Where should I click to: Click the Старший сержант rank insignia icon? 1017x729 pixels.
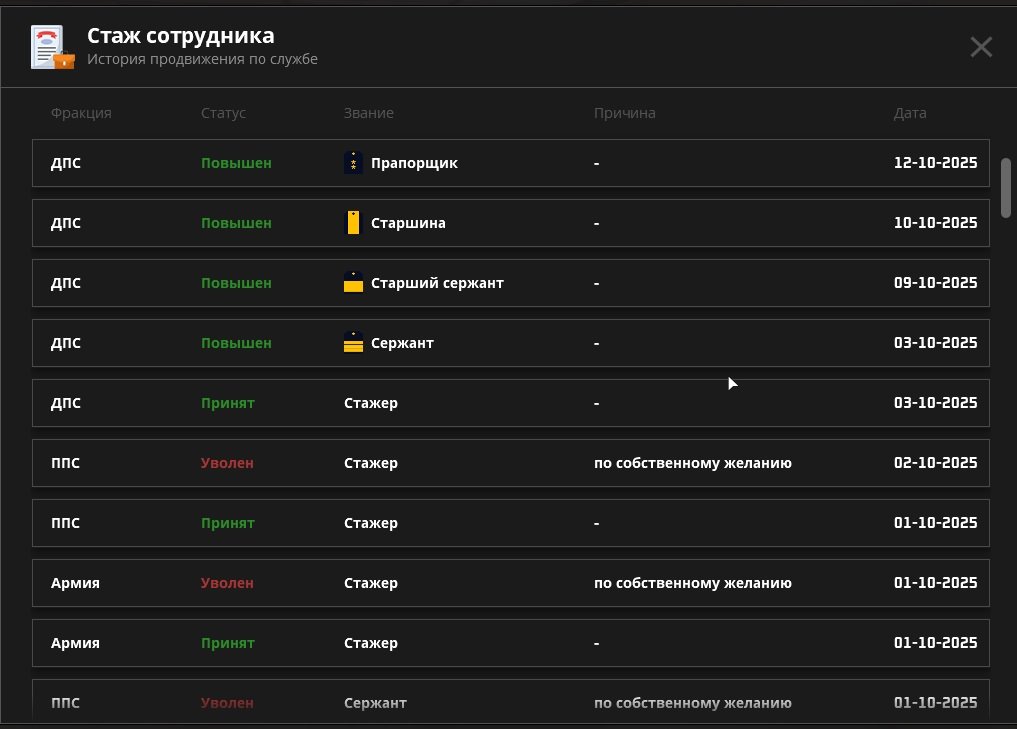pyautogui.click(x=353, y=283)
